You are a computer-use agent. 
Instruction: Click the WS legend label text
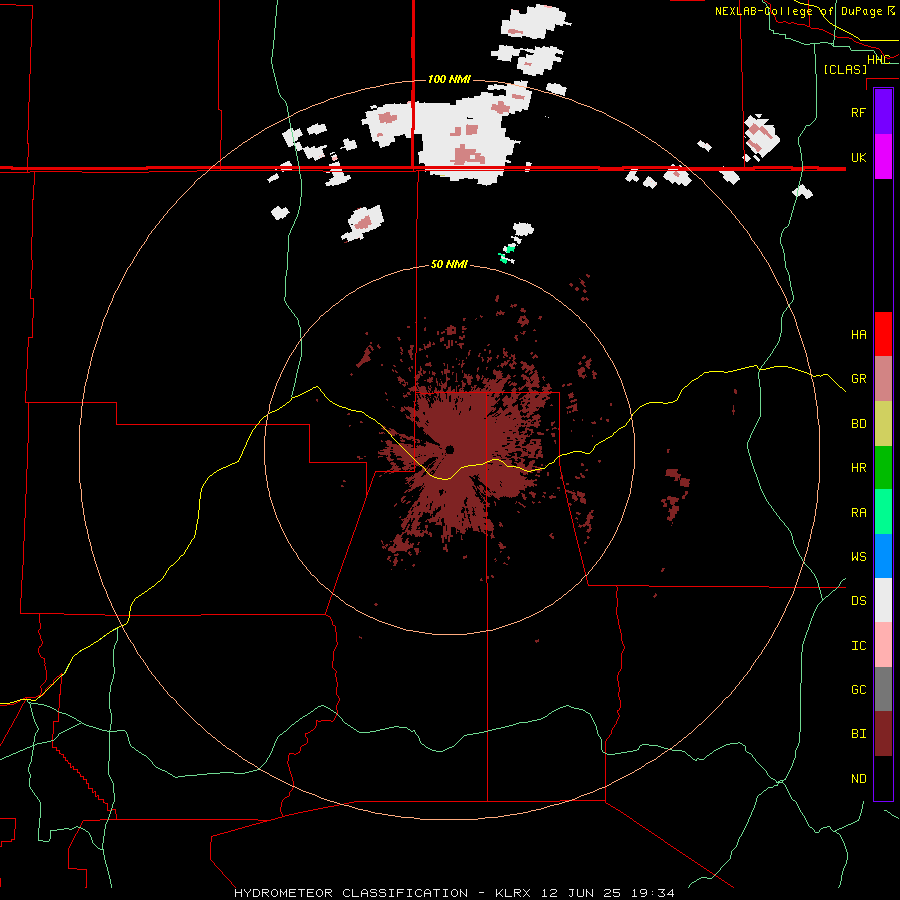point(858,557)
